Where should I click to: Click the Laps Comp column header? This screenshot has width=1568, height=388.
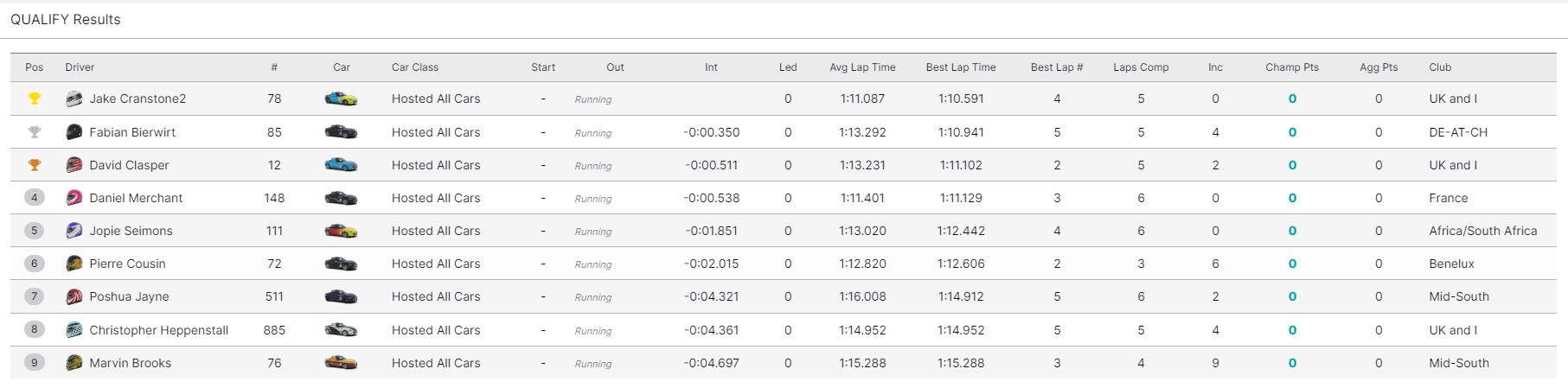[1141, 67]
